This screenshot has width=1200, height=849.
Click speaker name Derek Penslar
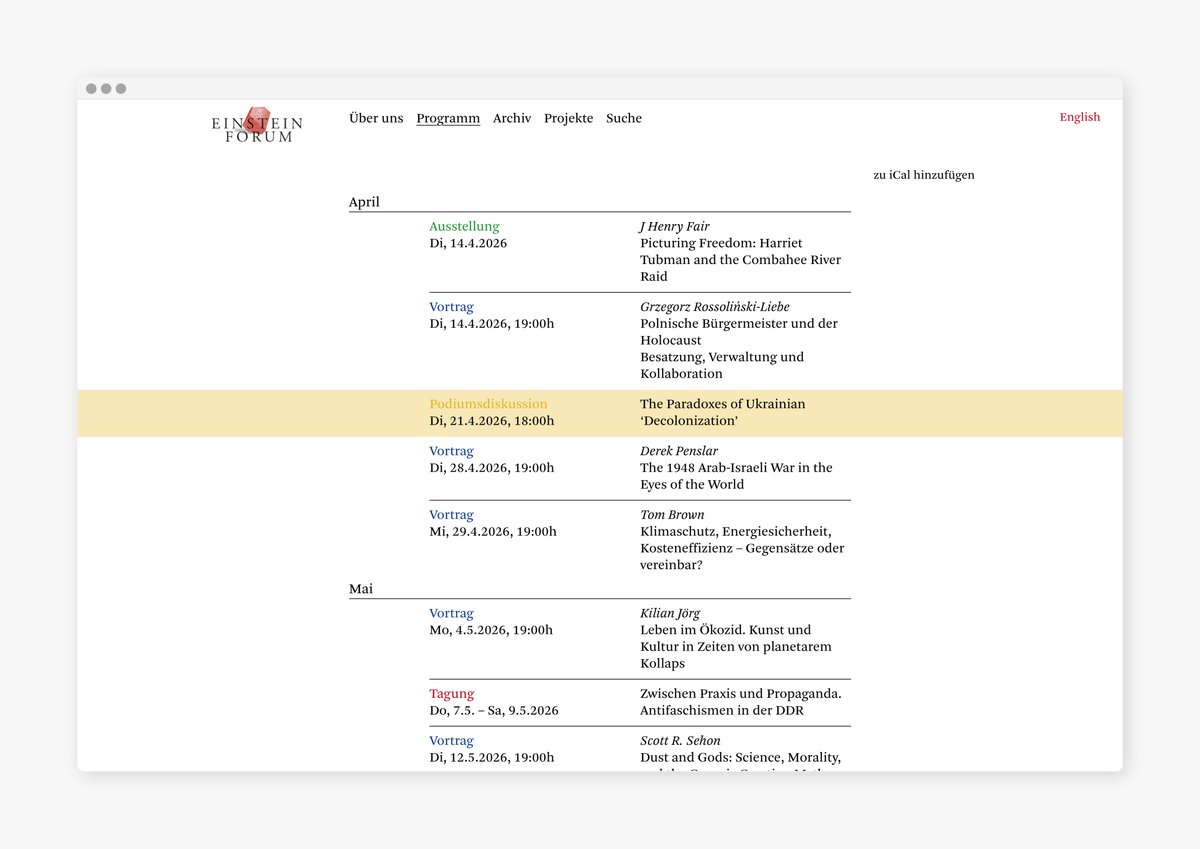[679, 451]
